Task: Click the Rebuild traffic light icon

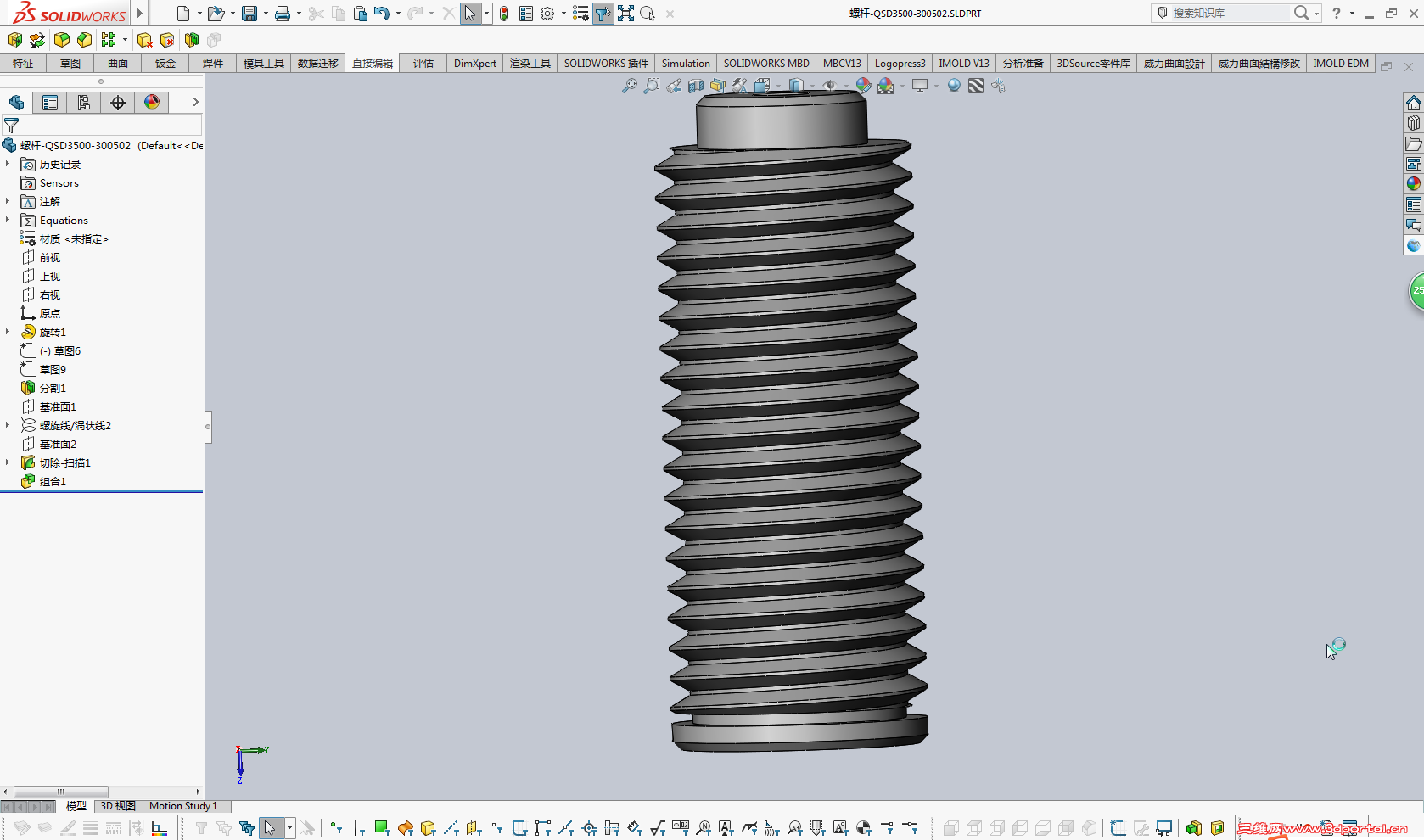Action: (504, 14)
